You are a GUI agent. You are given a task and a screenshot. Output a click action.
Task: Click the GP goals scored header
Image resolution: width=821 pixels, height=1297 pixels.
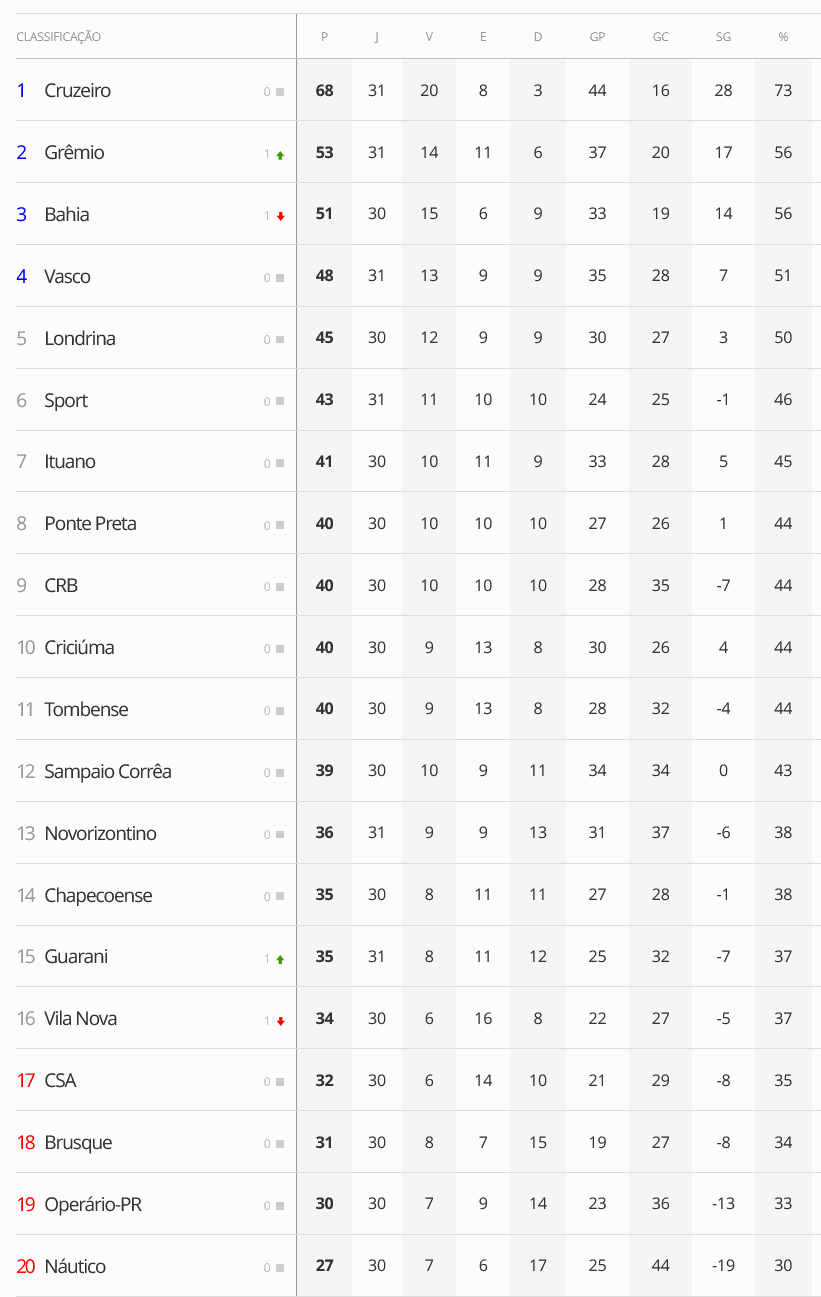(x=597, y=37)
